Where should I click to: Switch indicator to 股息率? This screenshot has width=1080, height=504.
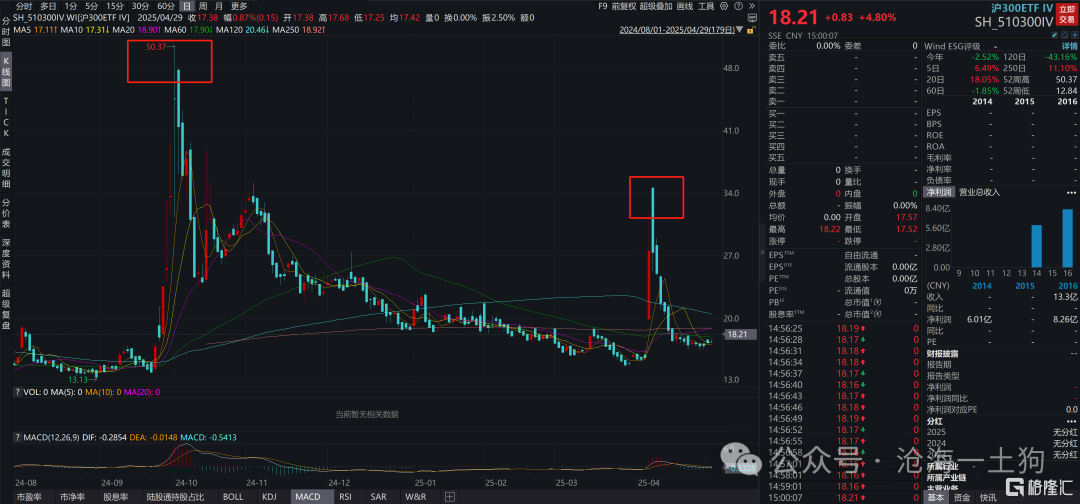[x=115, y=496]
